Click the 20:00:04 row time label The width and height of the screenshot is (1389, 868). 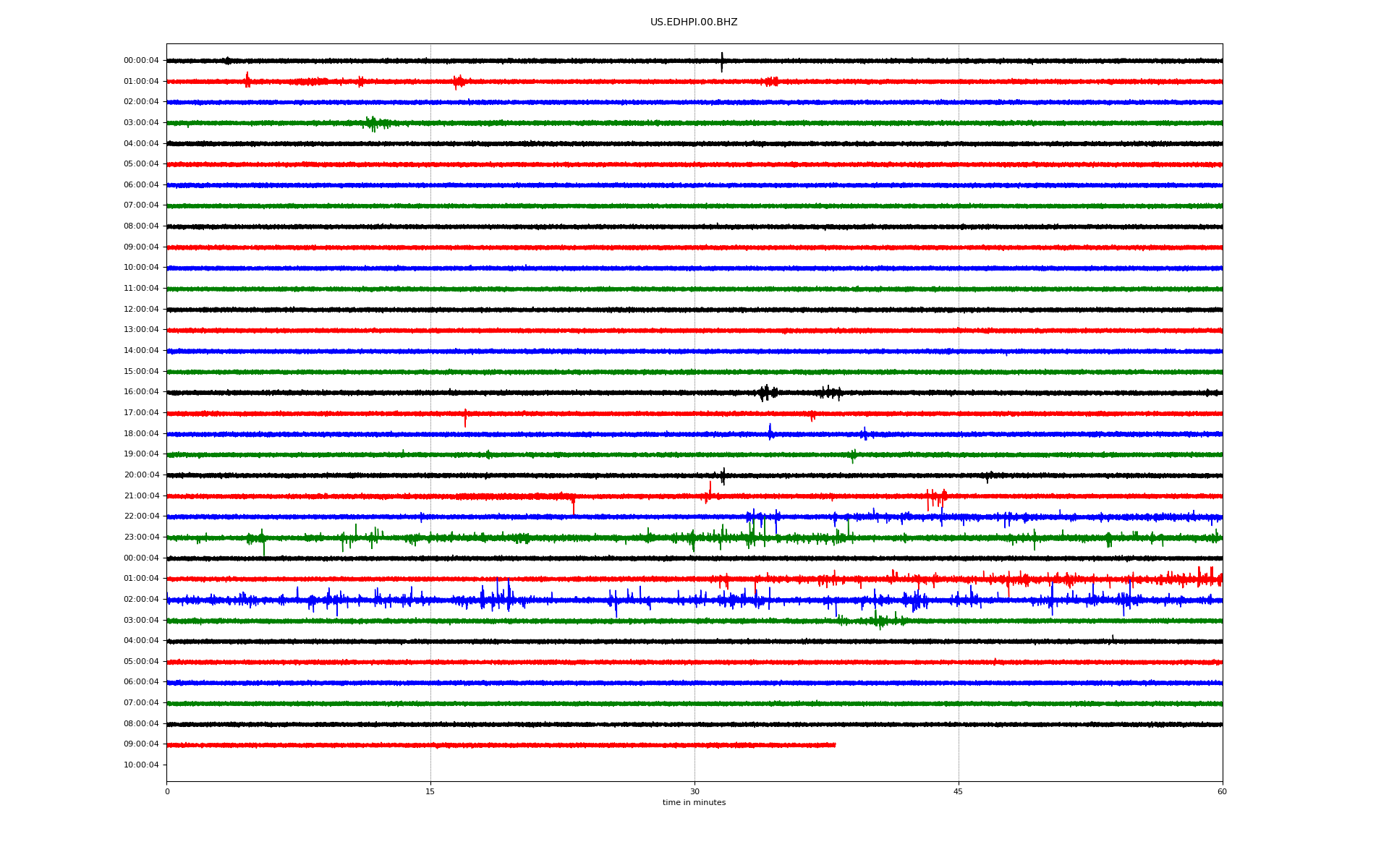point(141,475)
